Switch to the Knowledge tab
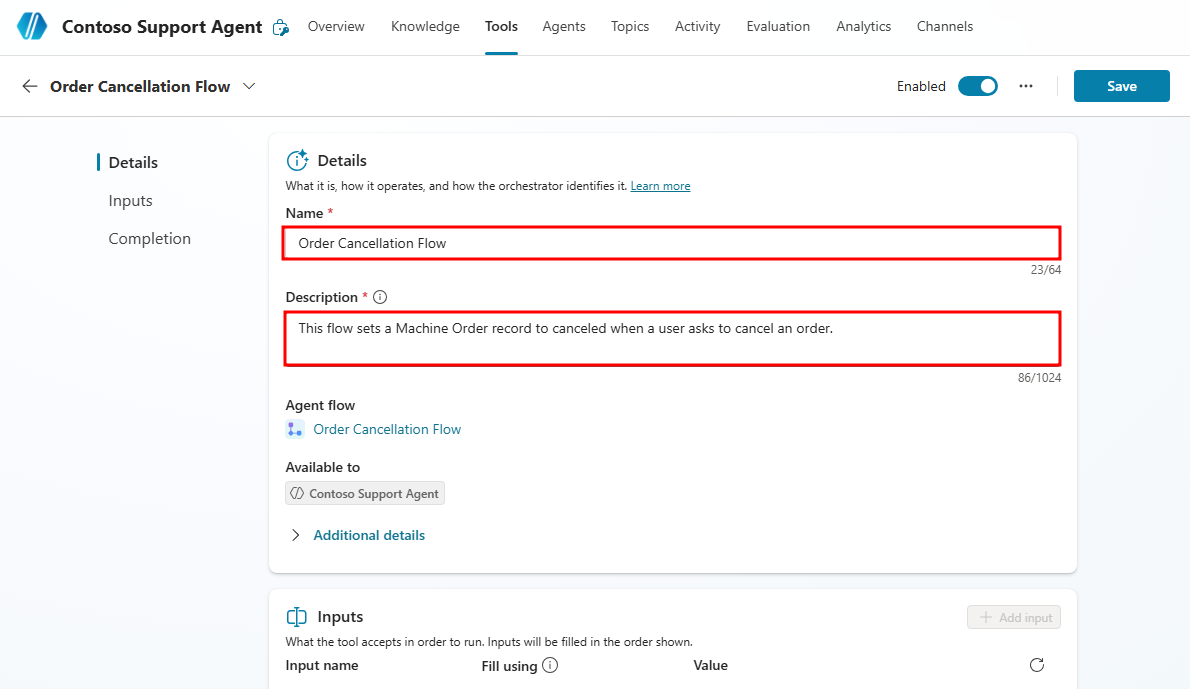The height and width of the screenshot is (689, 1190). 425,27
